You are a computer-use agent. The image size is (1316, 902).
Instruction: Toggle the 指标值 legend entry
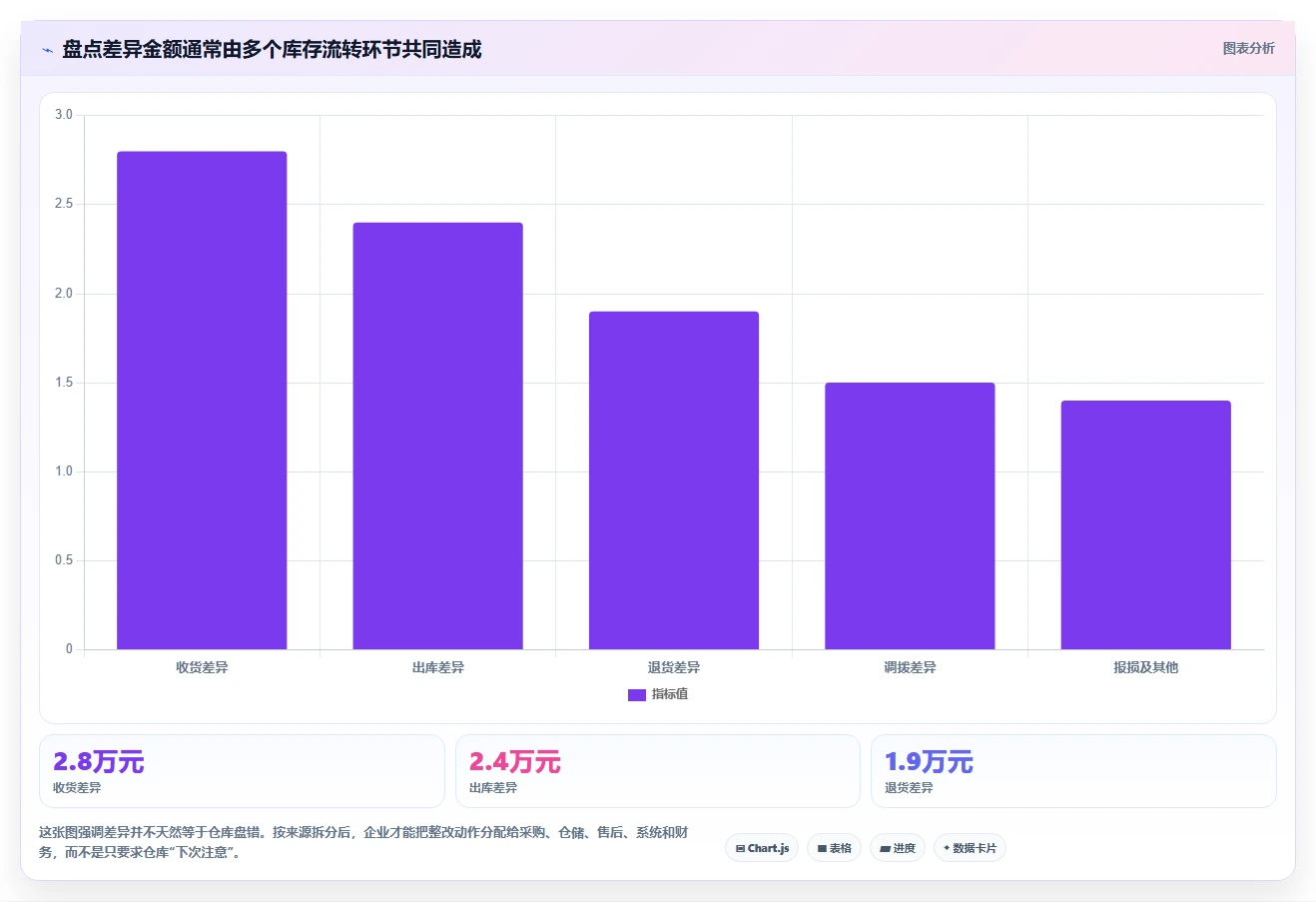658,694
